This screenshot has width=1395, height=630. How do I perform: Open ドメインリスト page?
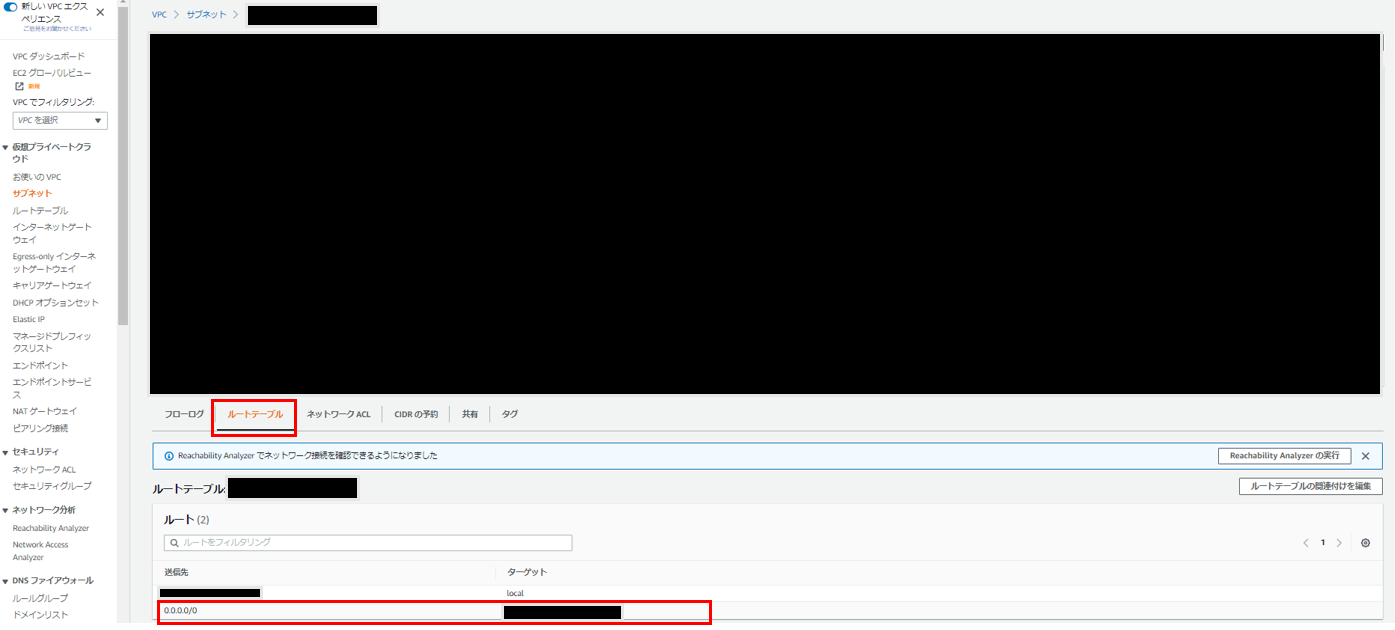pyautogui.click(x=40, y=615)
